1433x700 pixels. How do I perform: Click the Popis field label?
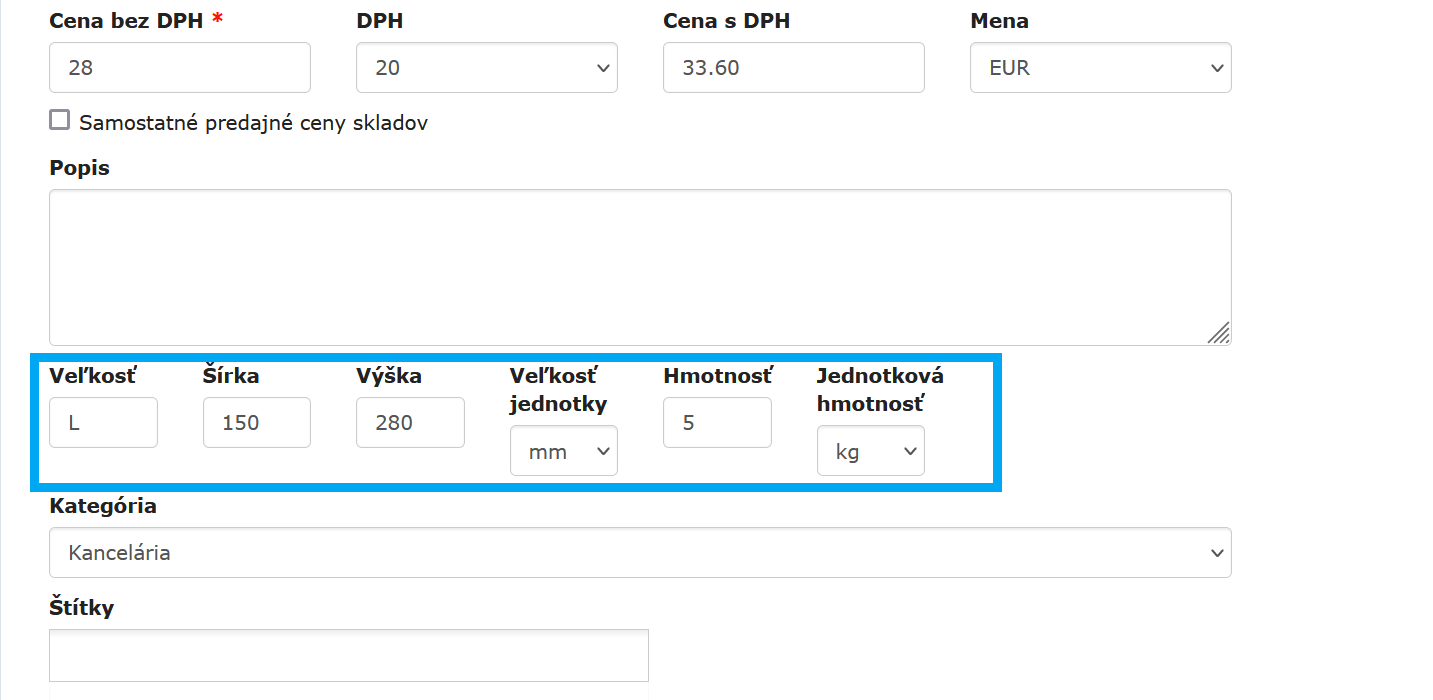click(x=79, y=168)
